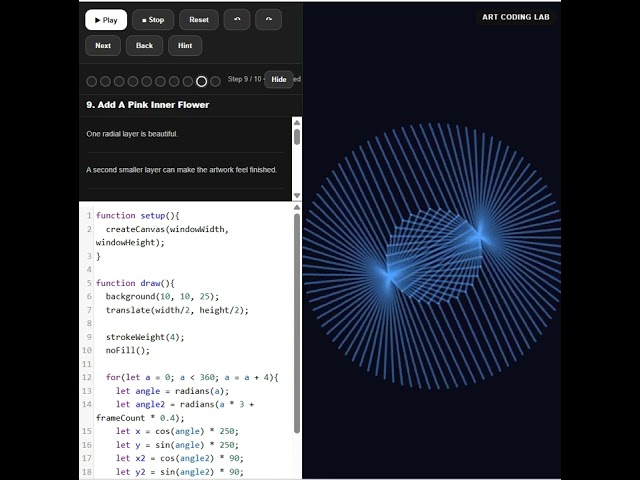Show the Hint

point(185,46)
